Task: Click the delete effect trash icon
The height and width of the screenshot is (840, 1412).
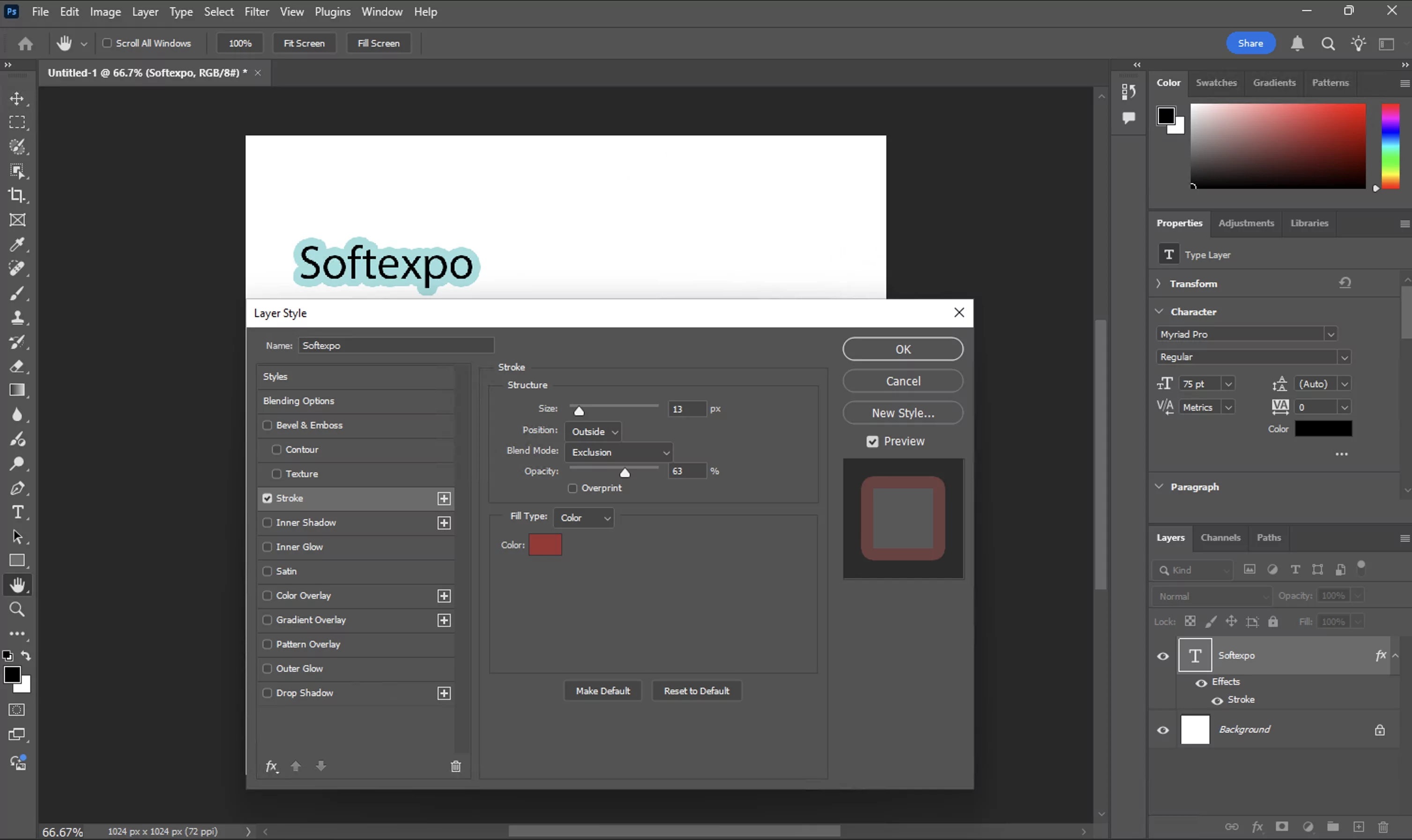Action: point(456,766)
